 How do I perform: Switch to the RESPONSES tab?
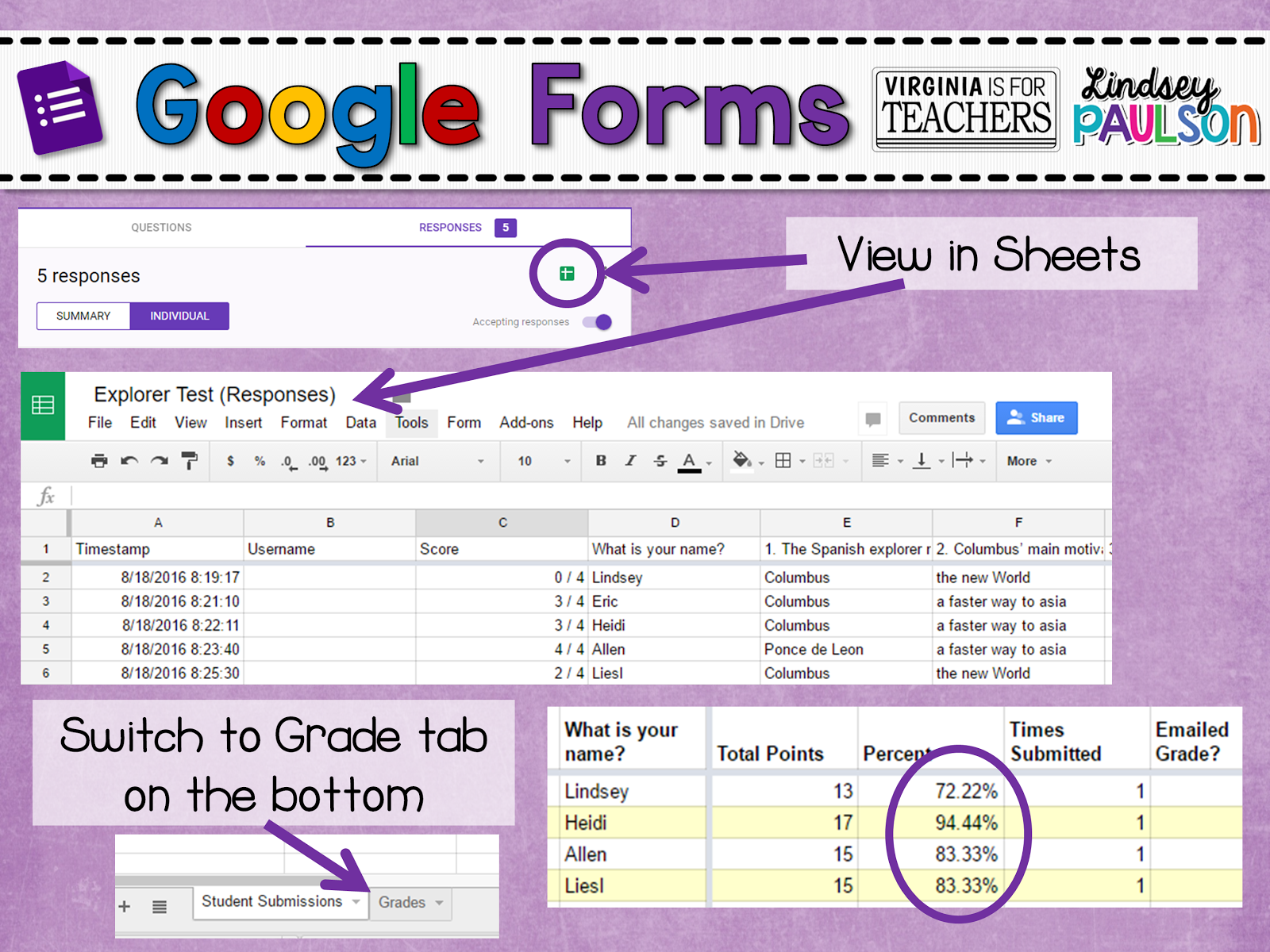pos(468,228)
